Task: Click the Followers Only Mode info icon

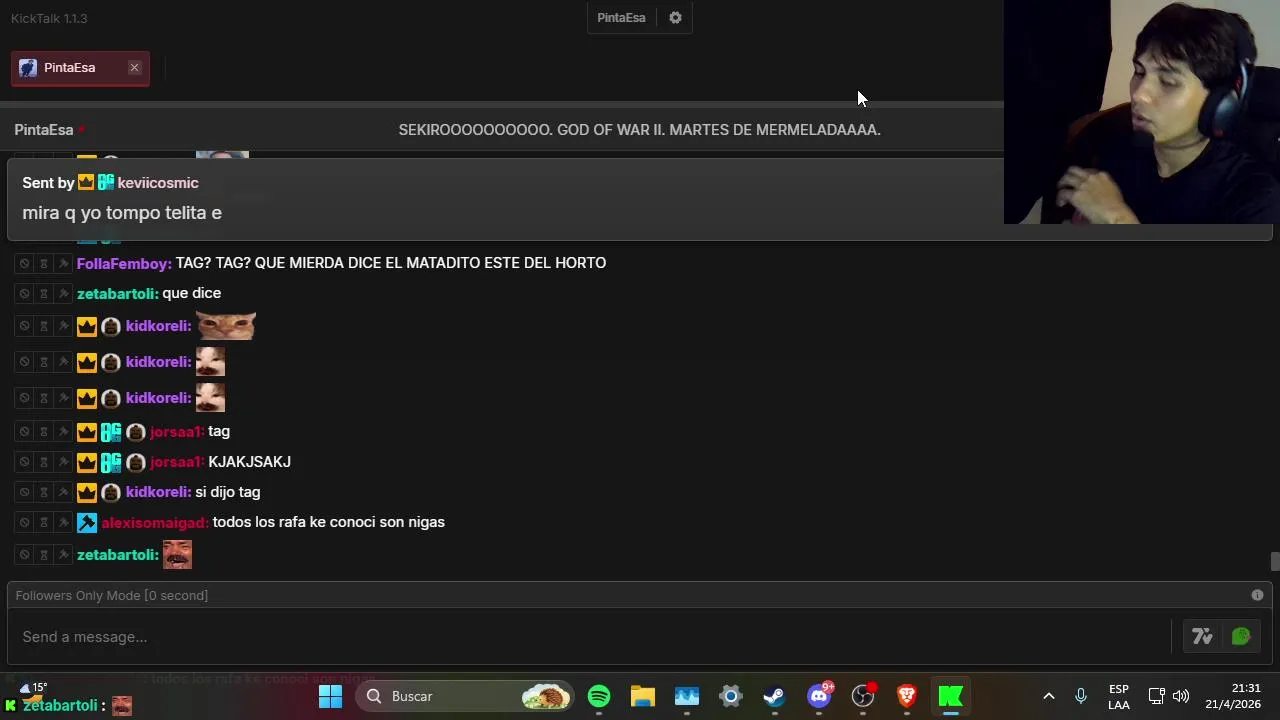Action: [x=1257, y=595]
